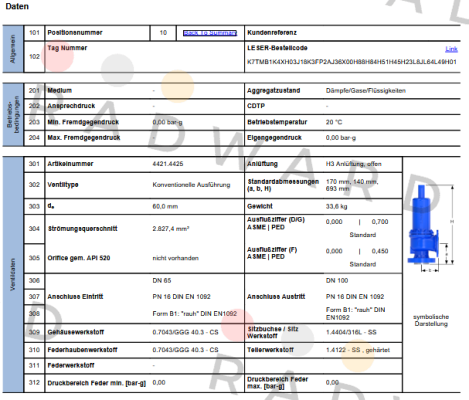469x400 pixels.
Task: Select the 'Positionsnummer' label
Action: (75, 33)
